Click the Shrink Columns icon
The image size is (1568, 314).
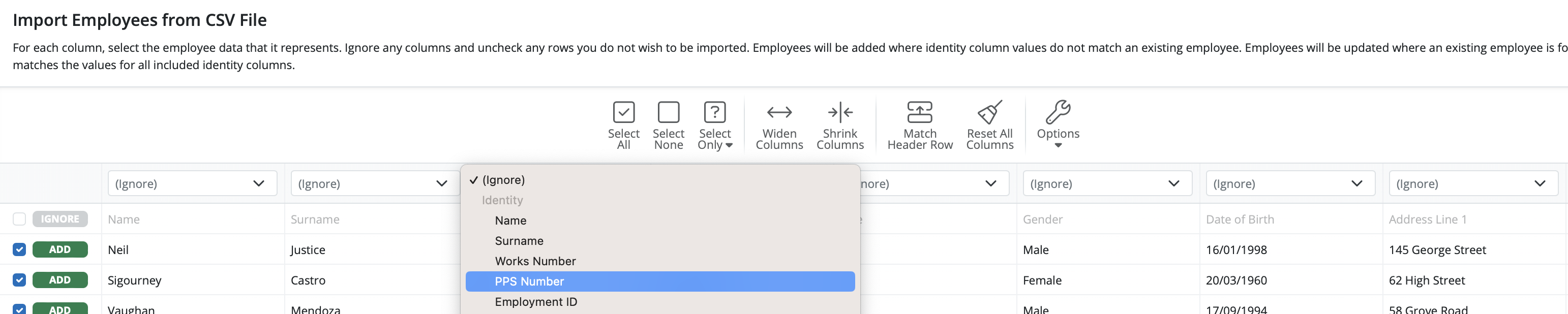[x=839, y=113]
